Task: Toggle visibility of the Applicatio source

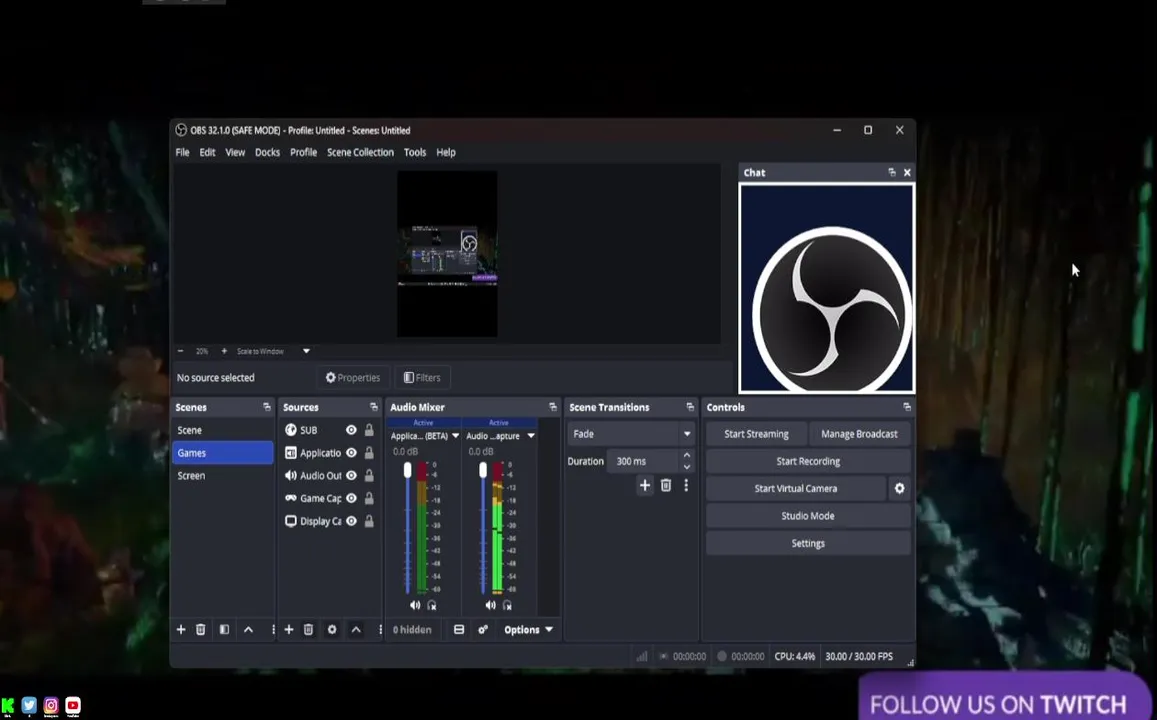Action: (x=351, y=453)
